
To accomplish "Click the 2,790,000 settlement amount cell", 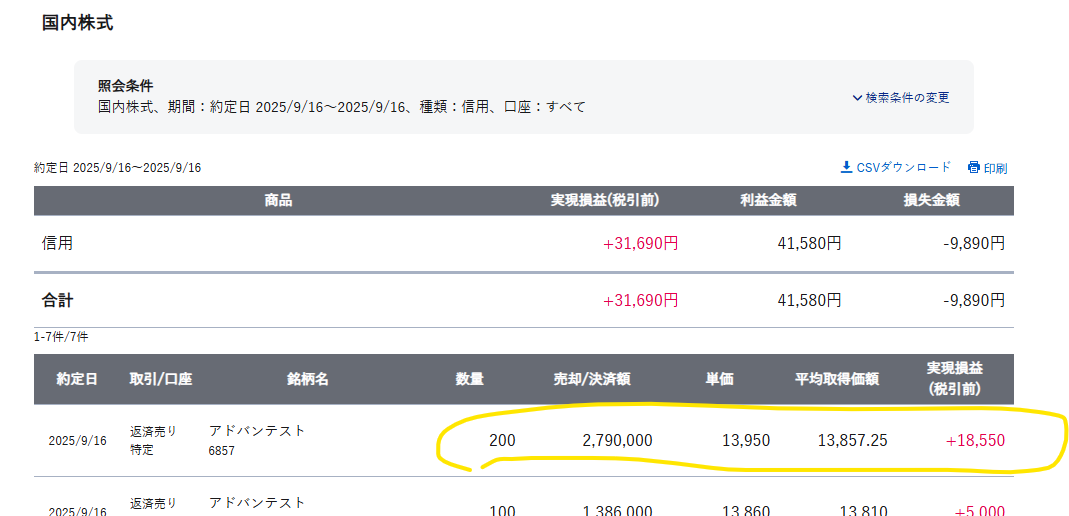I will (x=617, y=440).
